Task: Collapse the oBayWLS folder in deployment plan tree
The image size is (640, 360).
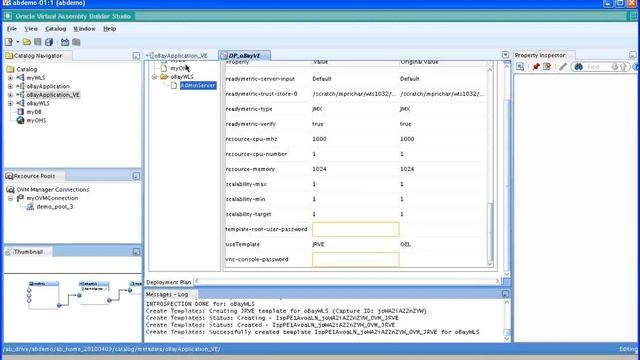Action: (x=154, y=77)
